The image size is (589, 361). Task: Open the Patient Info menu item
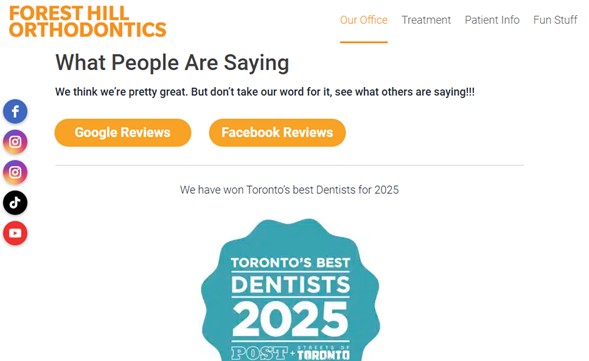click(x=492, y=20)
